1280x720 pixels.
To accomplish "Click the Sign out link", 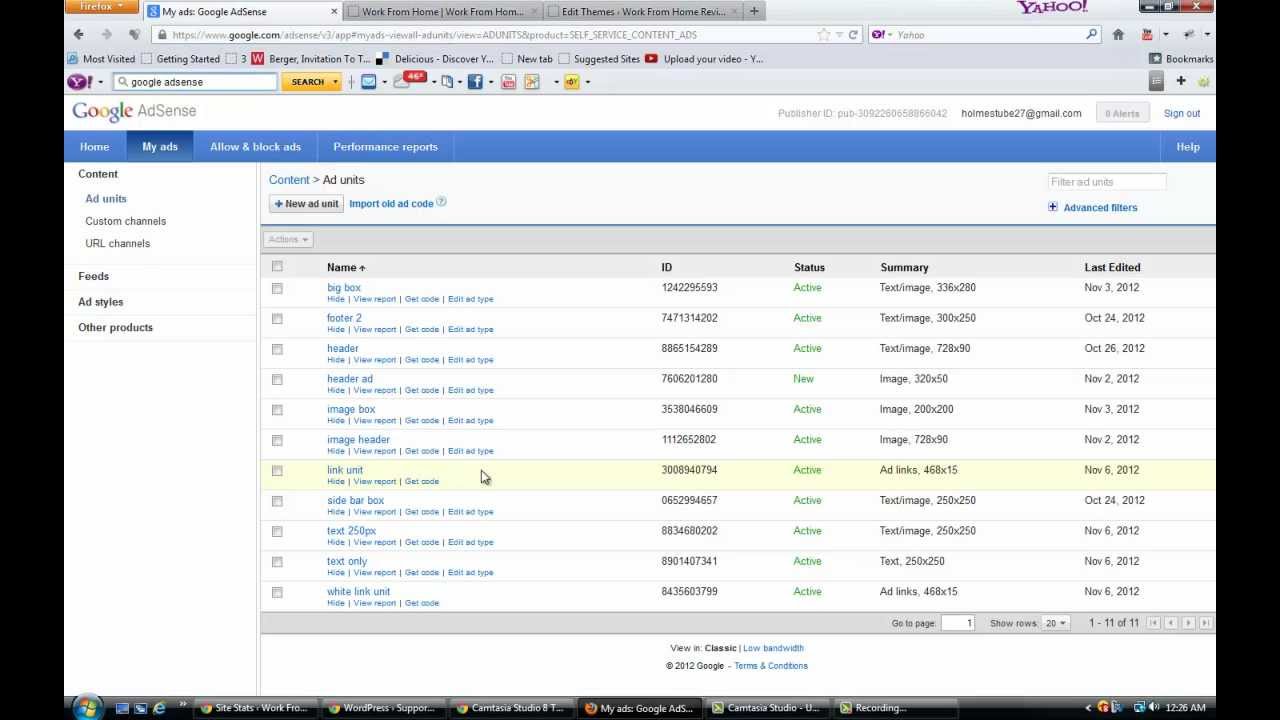I will pos(1181,113).
